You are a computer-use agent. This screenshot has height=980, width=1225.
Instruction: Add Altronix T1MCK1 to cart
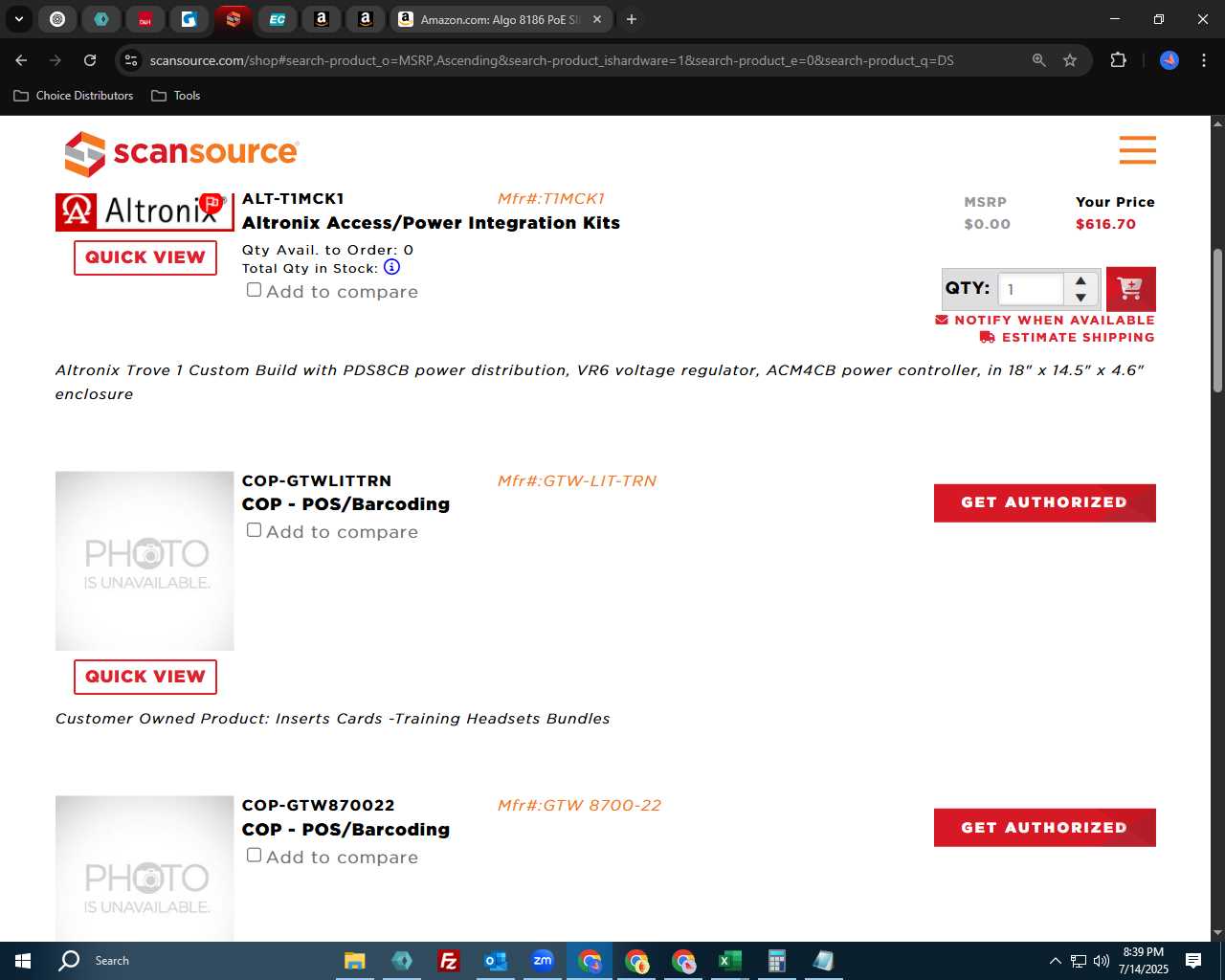[1130, 288]
